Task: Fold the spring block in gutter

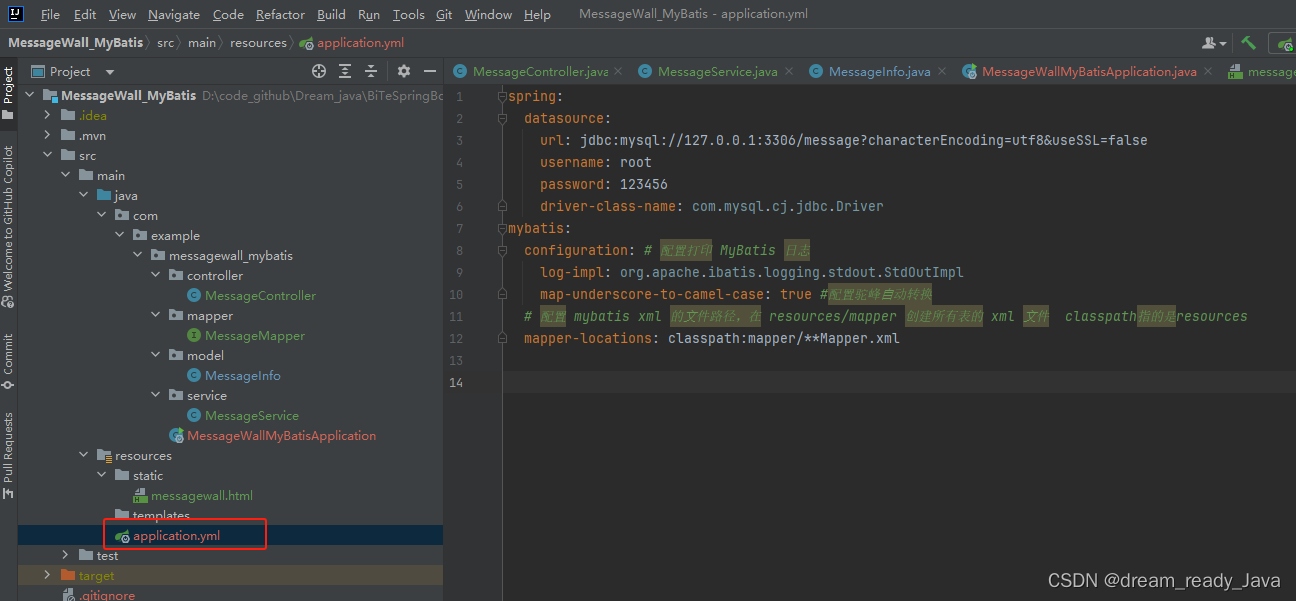Action: 501,97
